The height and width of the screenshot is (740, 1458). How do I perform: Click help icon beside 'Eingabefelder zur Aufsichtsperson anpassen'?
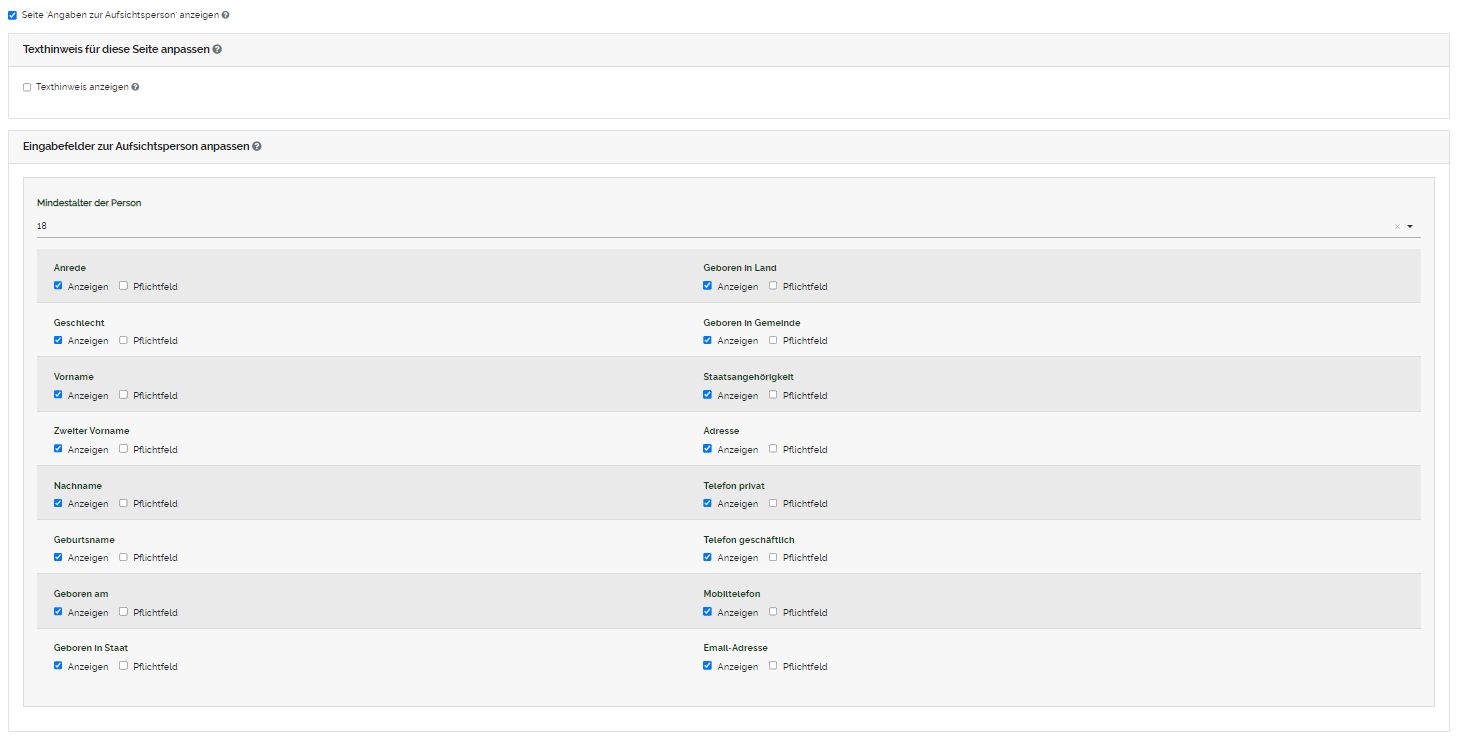257,146
